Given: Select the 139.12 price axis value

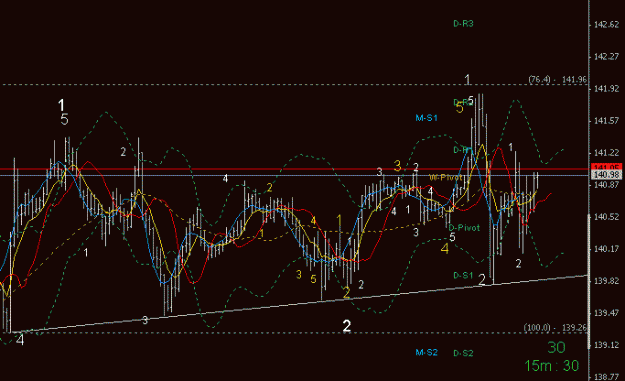Looking at the screenshot, I should coord(606,345).
